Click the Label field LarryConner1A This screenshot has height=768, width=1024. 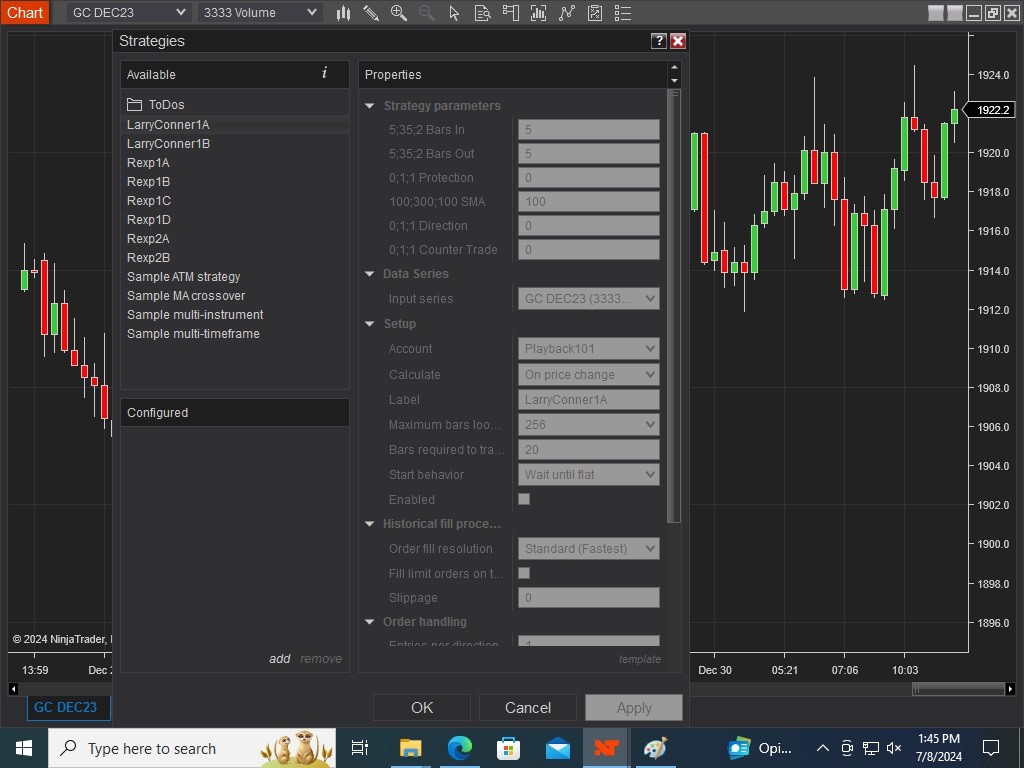tap(588, 400)
